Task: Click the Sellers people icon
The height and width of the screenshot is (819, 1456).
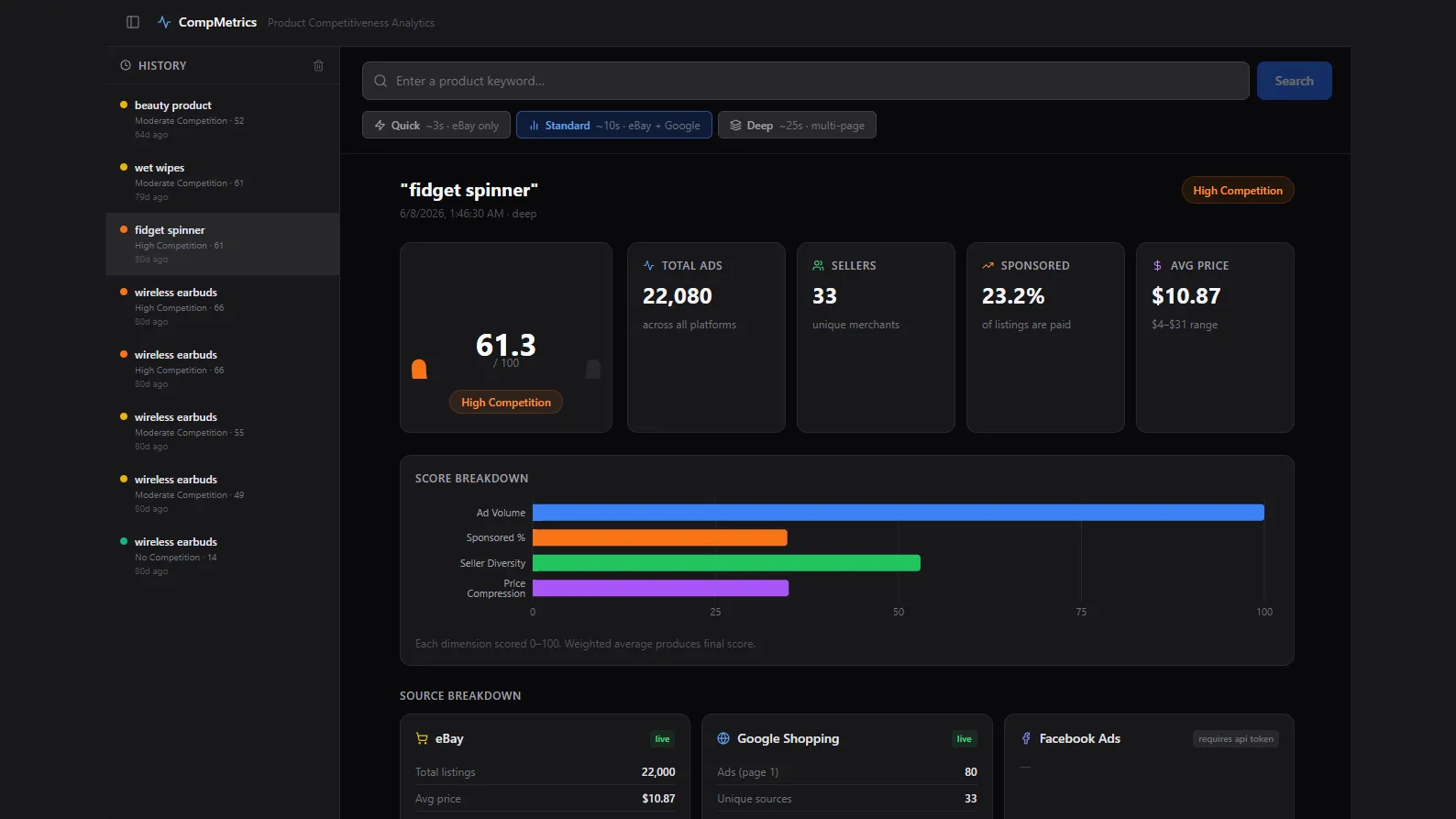Action: pos(818,265)
